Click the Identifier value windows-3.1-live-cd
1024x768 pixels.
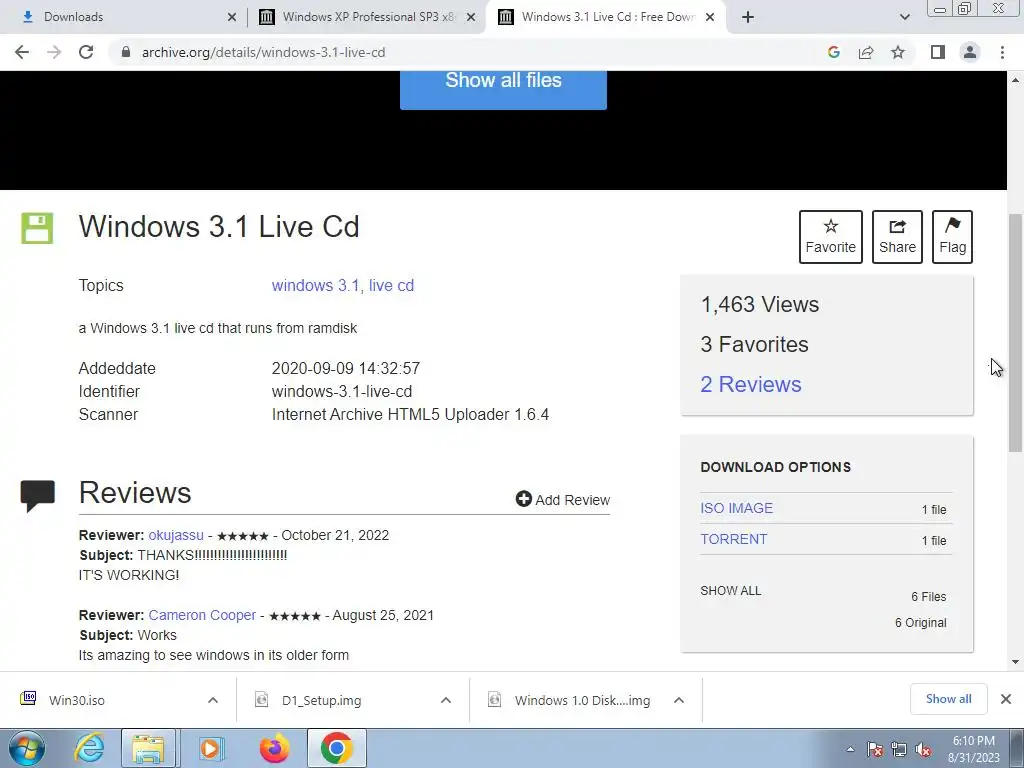coord(342,391)
